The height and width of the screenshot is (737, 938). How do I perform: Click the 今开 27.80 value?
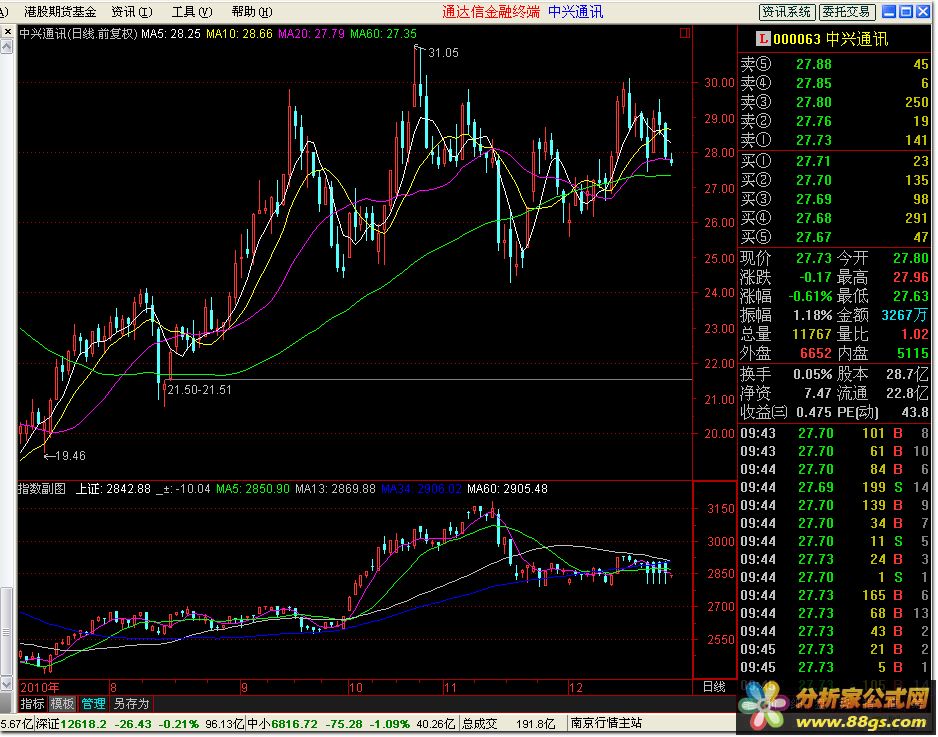(910, 258)
